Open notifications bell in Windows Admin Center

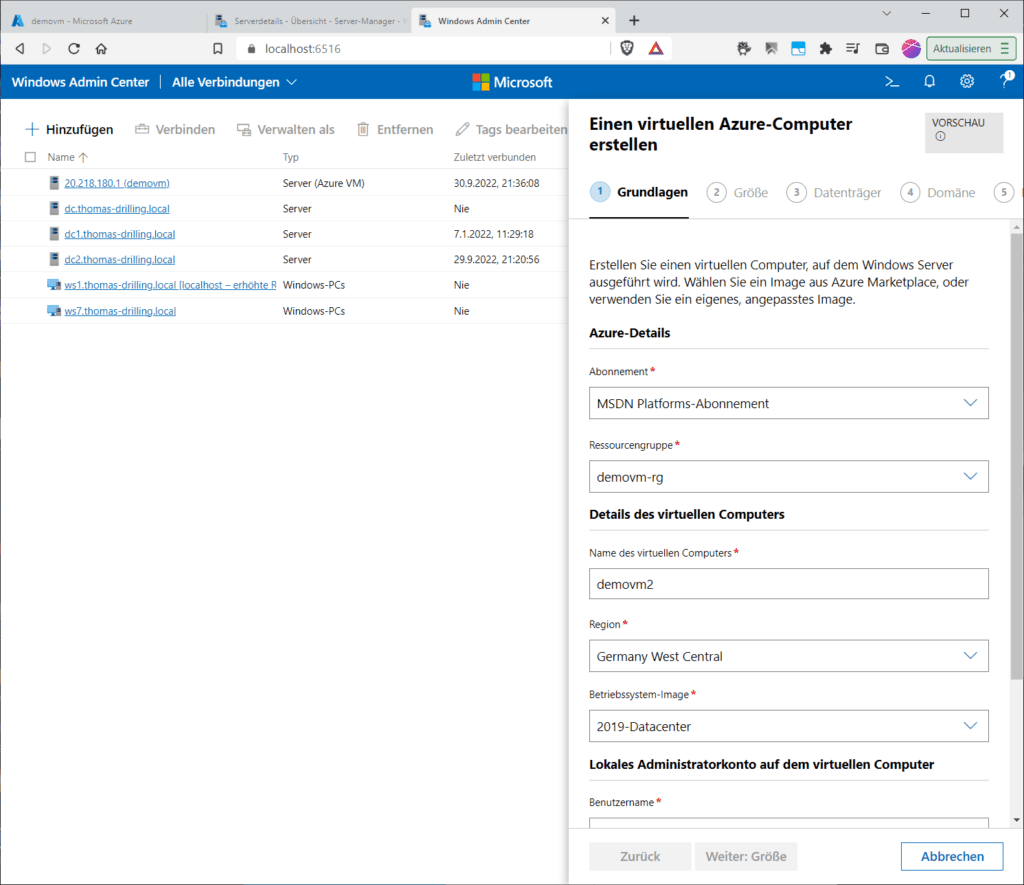[x=929, y=82]
